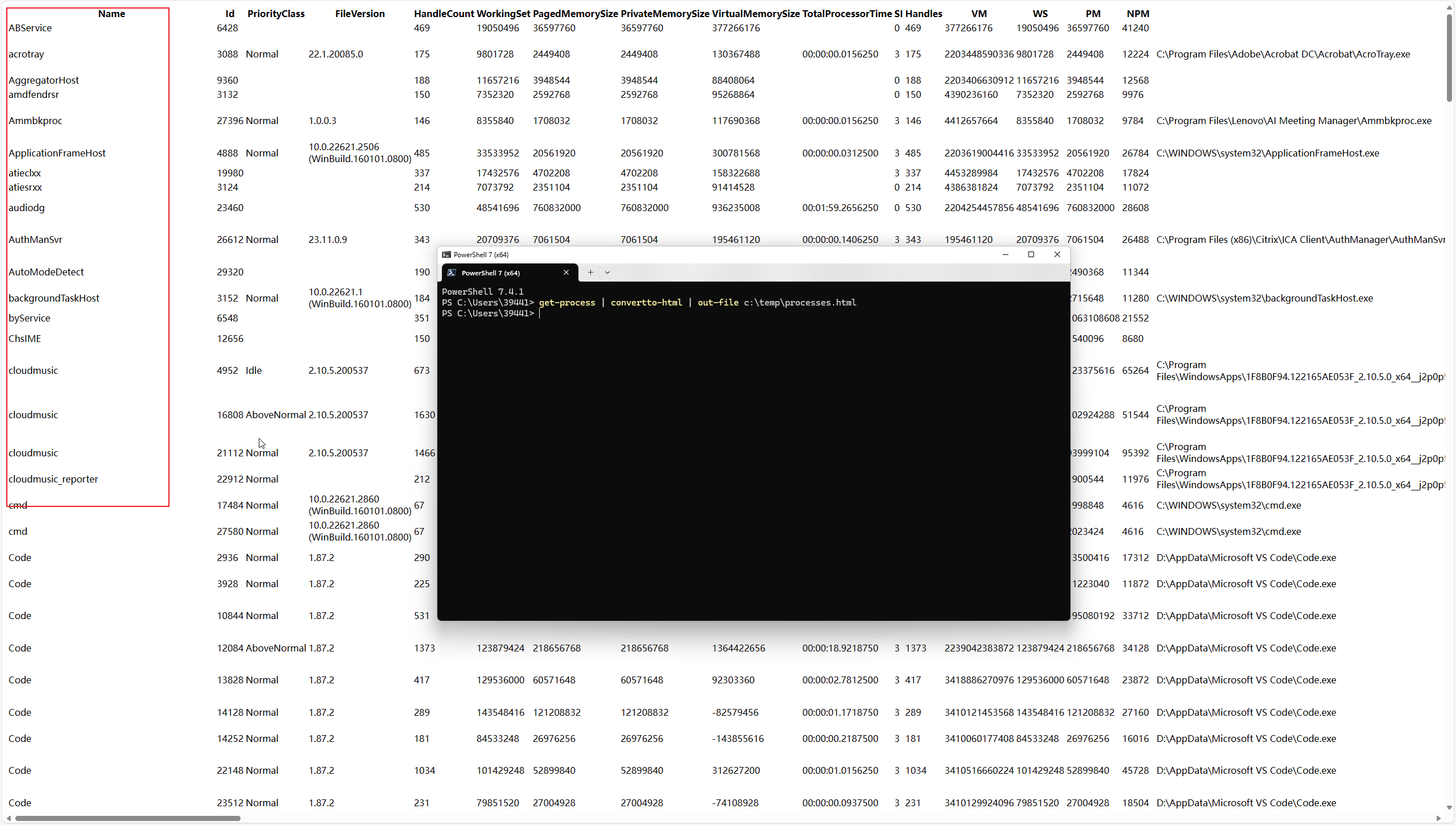
Task: Click the PriorityClass column header
Action: (276, 14)
